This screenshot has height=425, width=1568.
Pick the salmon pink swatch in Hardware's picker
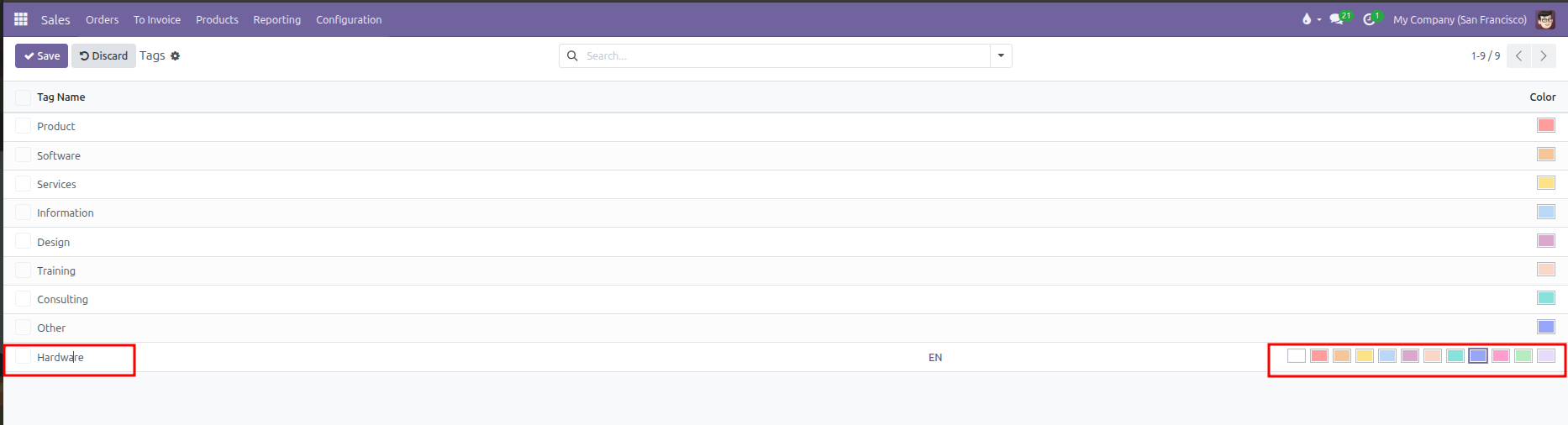pos(1433,356)
